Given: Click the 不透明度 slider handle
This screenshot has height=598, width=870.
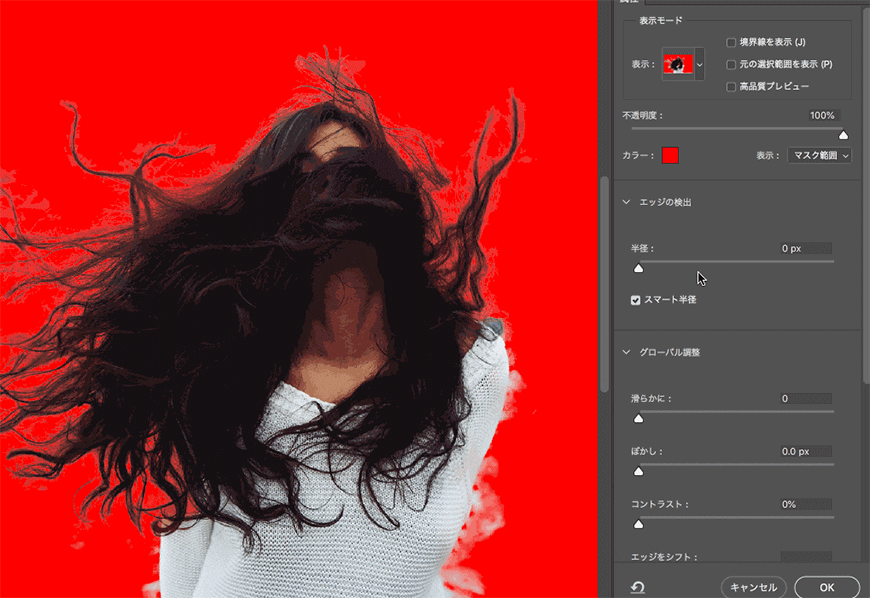Looking at the screenshot, I should click(x=843, y=135).
